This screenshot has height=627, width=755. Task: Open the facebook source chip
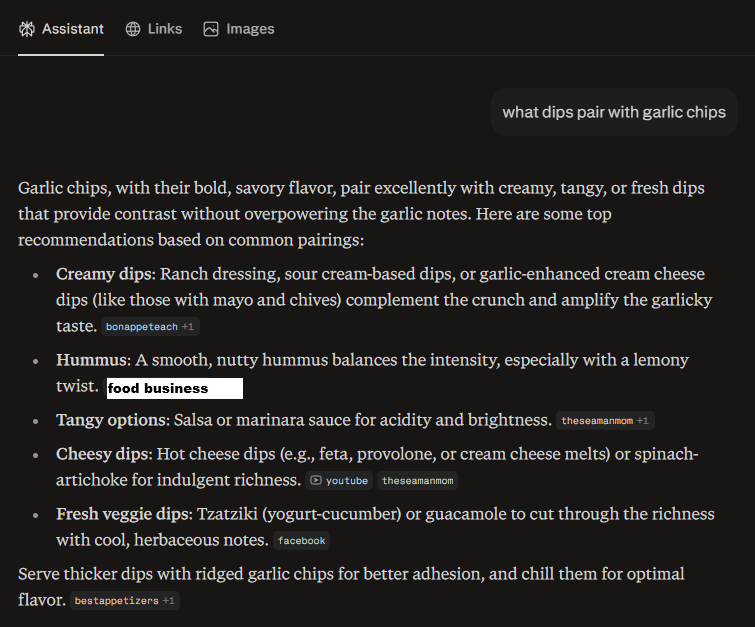(301, 541)
